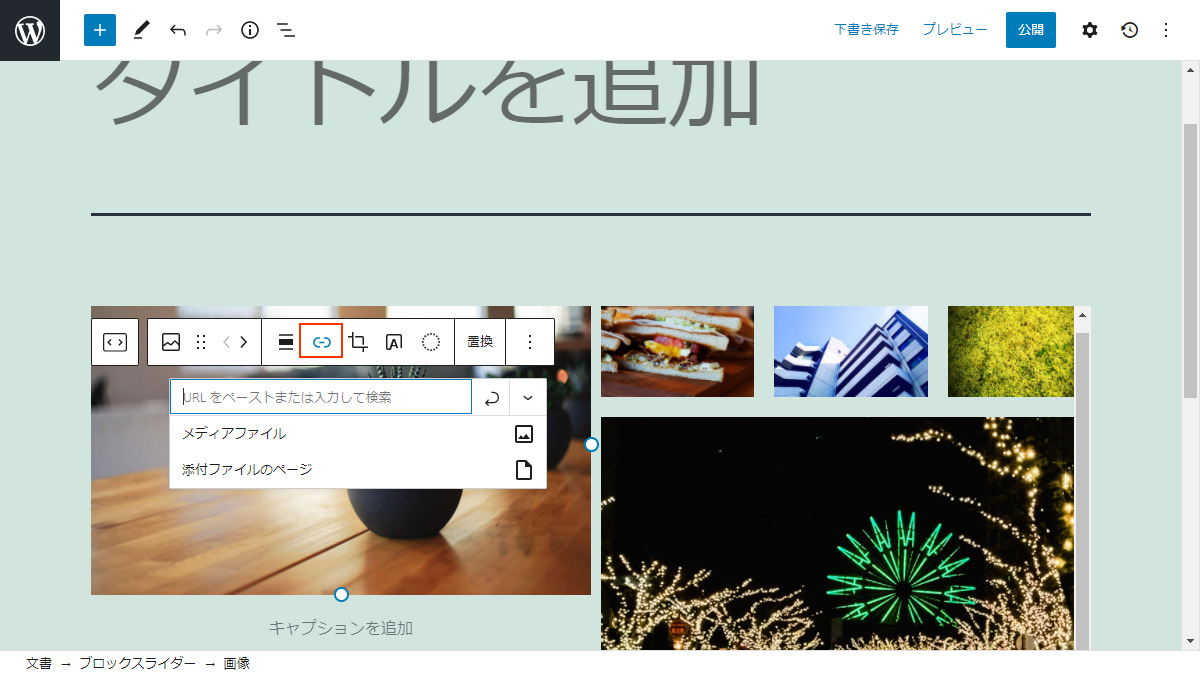Click the image bottom resize handle
This screenshot has width=1200, height=675.
[x=341, y=595]
